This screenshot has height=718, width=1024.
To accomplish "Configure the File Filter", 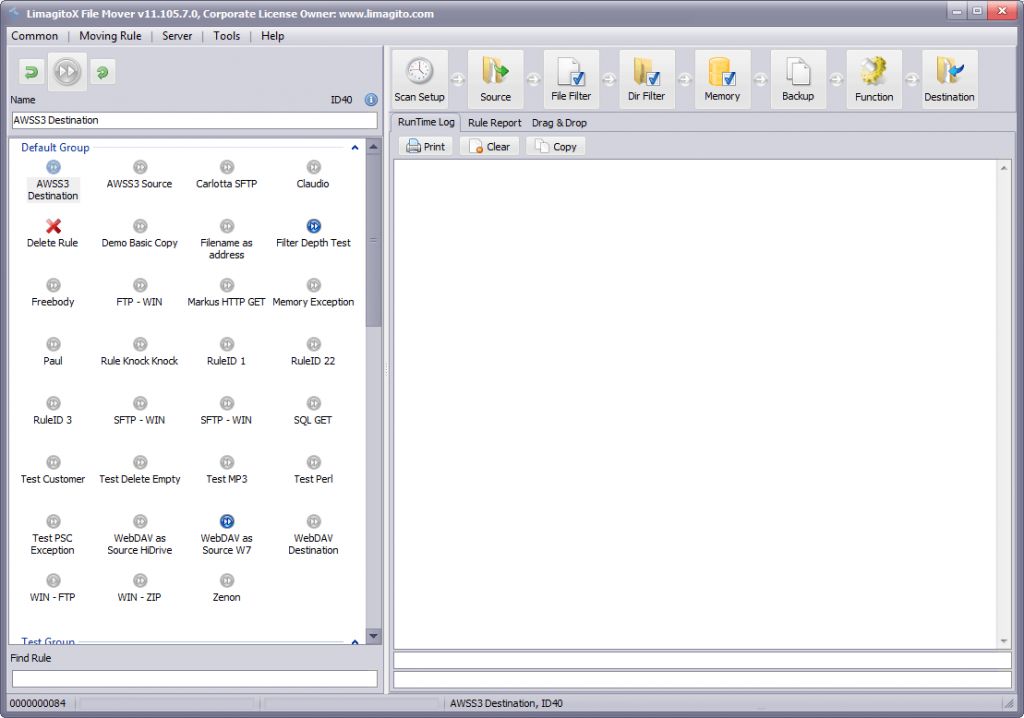I will point(571,78).
